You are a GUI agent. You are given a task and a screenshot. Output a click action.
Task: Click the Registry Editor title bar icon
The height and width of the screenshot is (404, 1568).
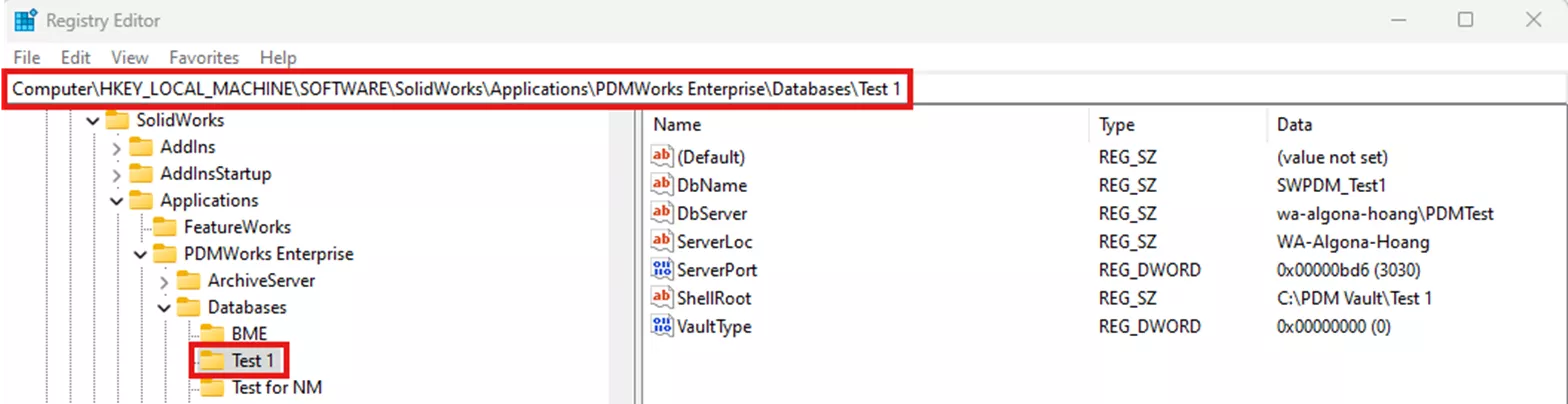tap(26, 20)
